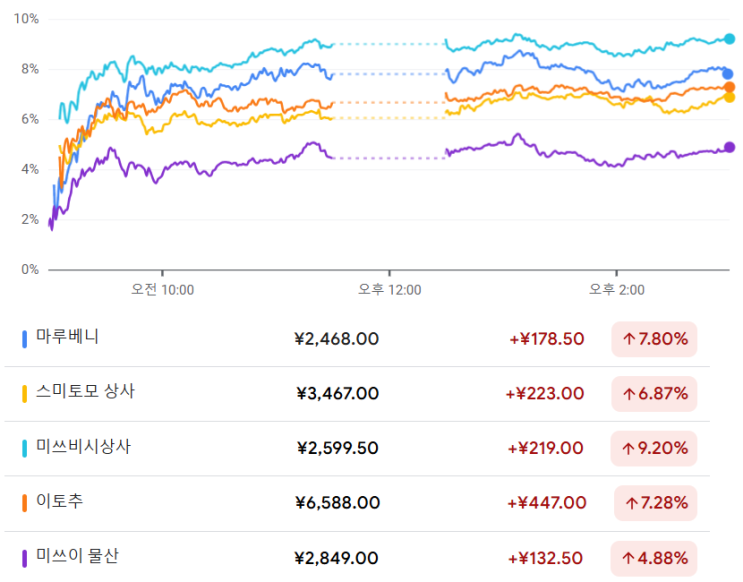Viewport: 743px width, 582px height.
Task: Click the 6.87% change badge
Action: [655, 394]
